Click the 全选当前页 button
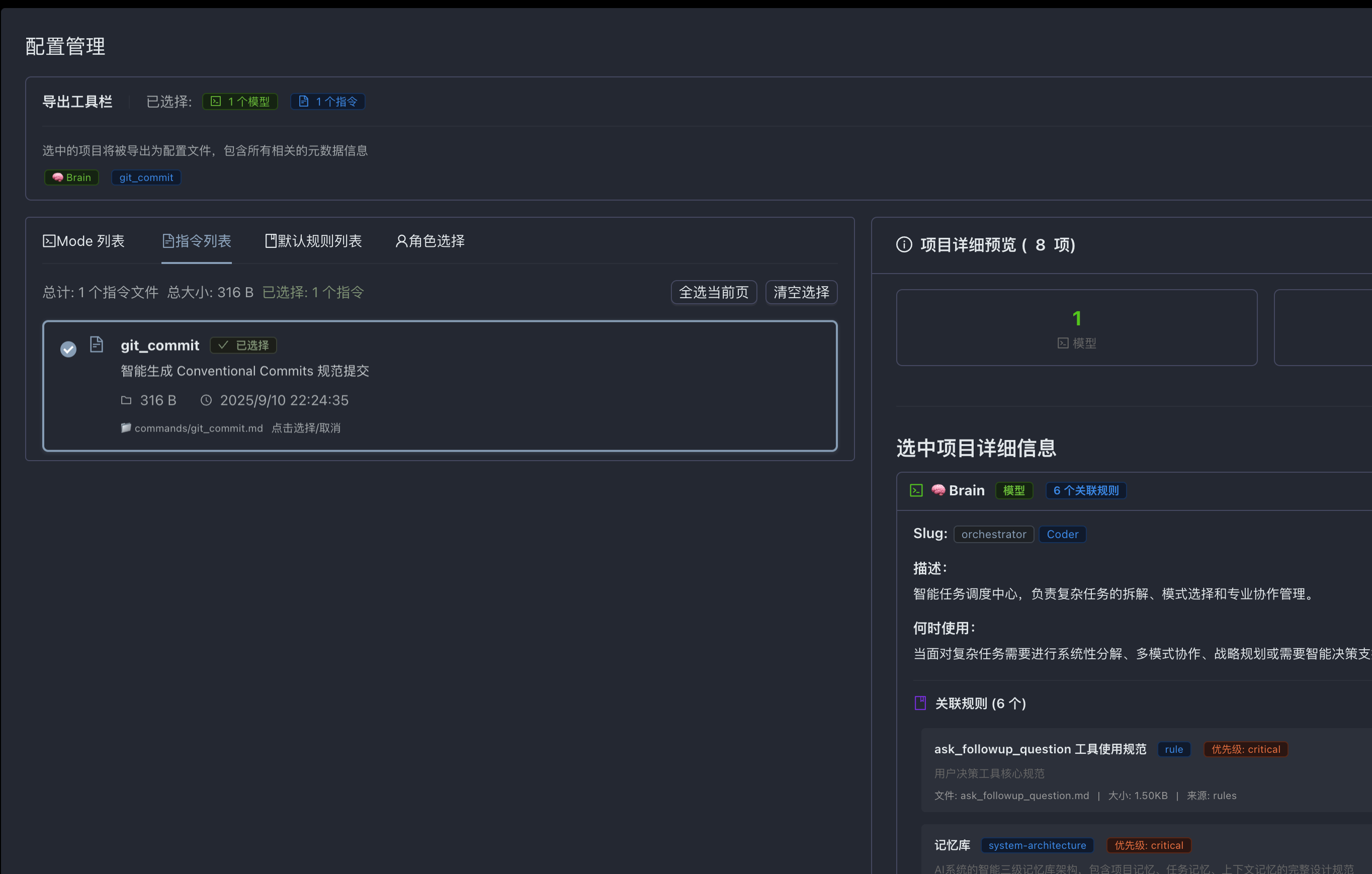This screenshot has width=1372, height=874. [x=714, y=292]
